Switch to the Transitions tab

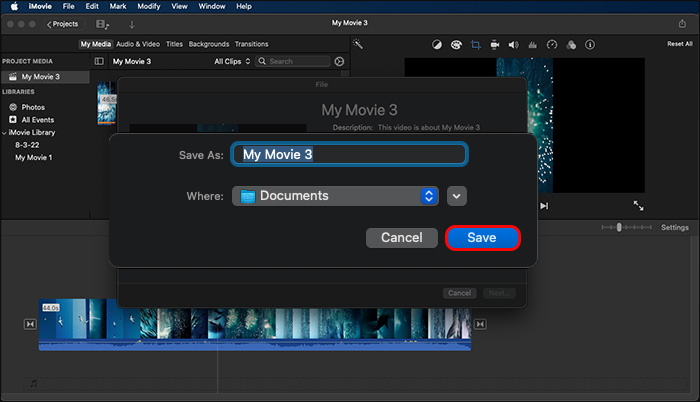251,44
